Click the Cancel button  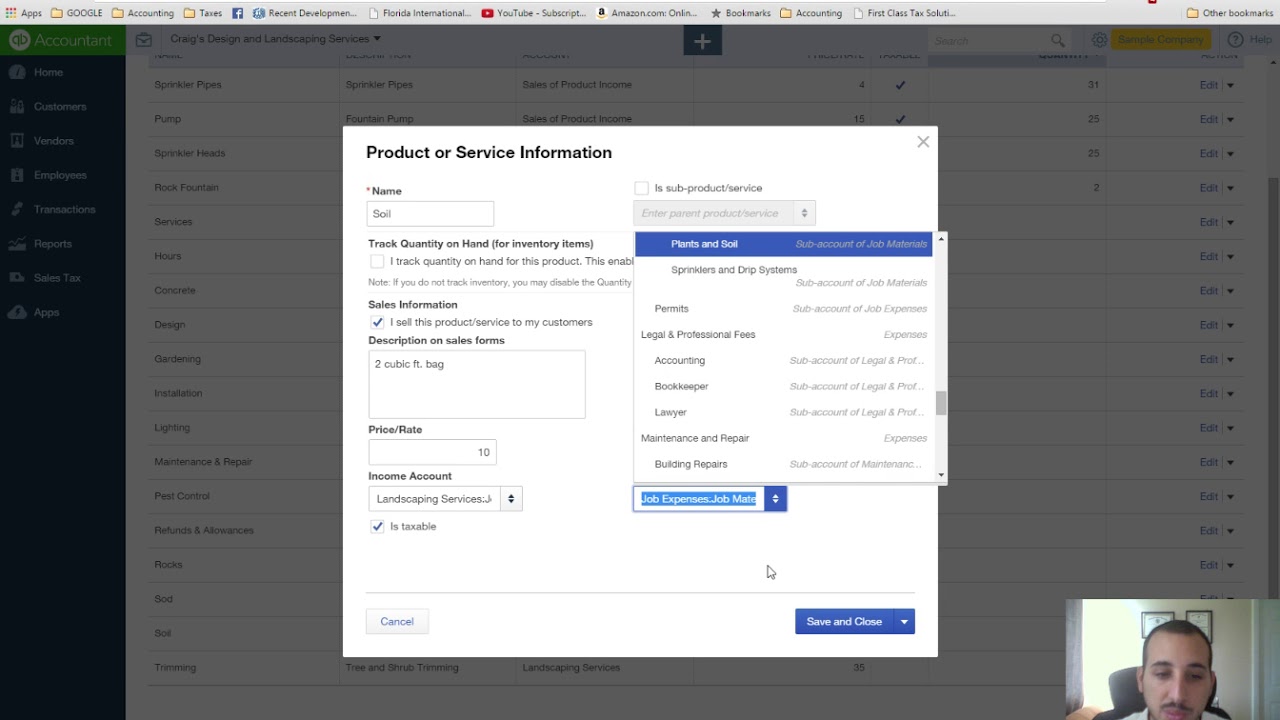(x=397, y=622)
